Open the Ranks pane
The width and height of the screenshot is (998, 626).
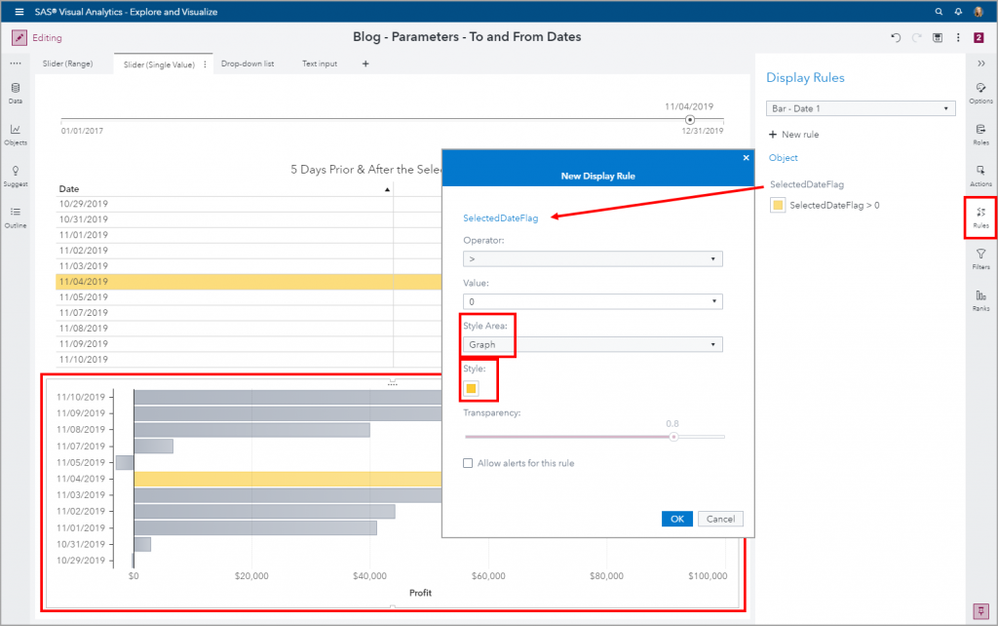[x=981, y=300]
